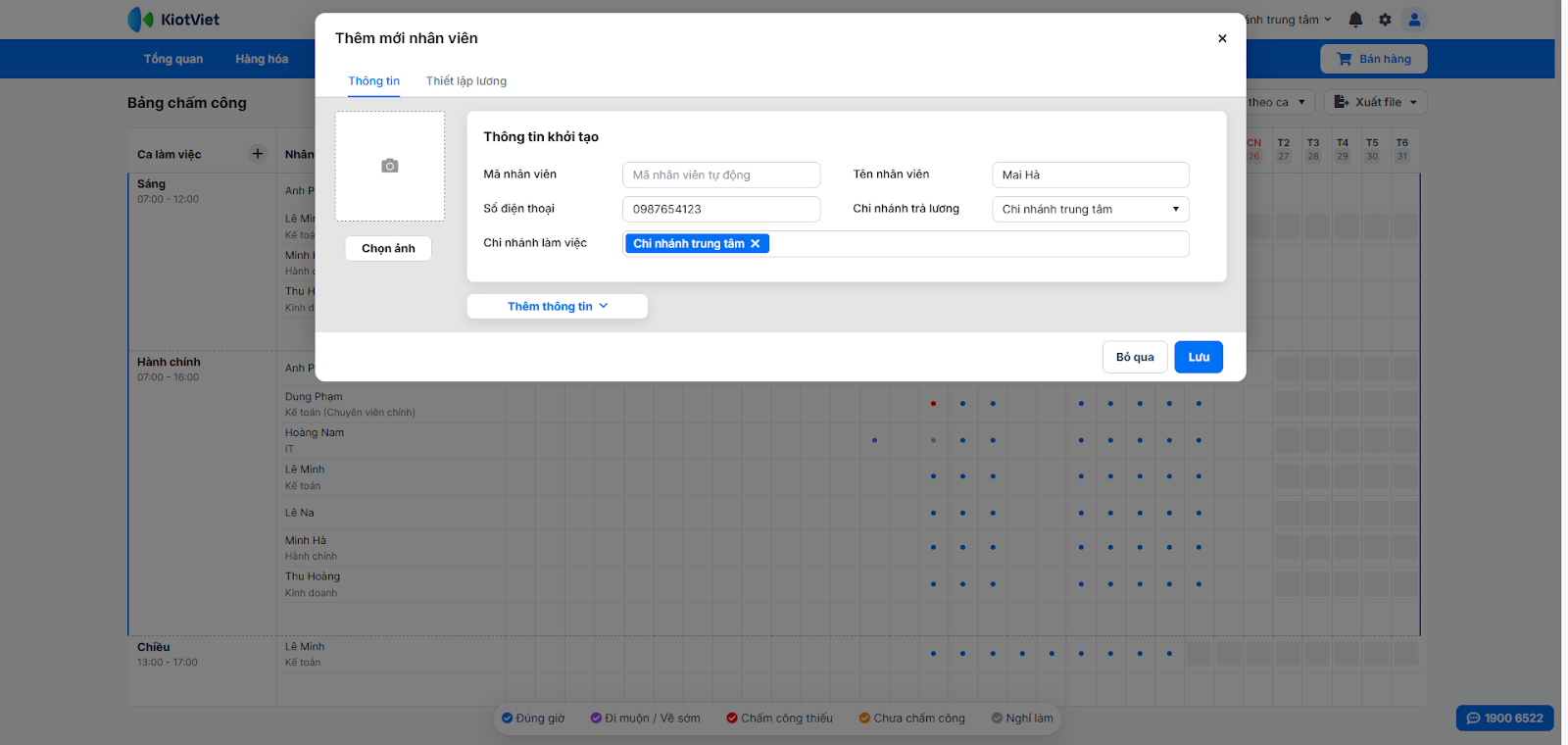The image size is (1568, 745).
Task: Toggle the Chấm công thiếu legend filter
Action: coord(779,719)
